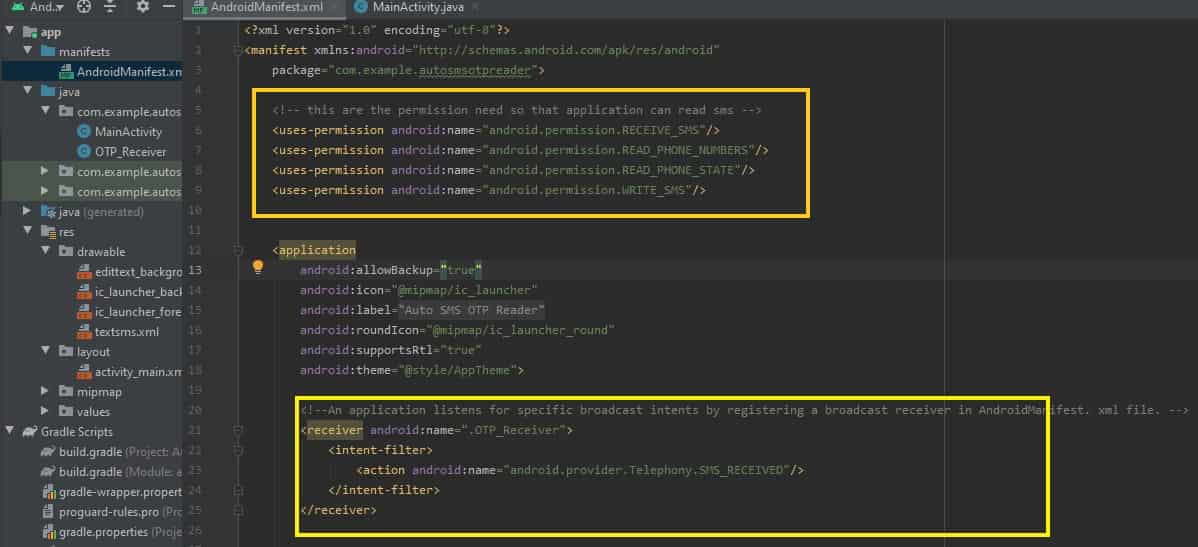The image size is (1198, 547).
Task: Open textsms.xml in drawable folder
Action: click(127, 332)
